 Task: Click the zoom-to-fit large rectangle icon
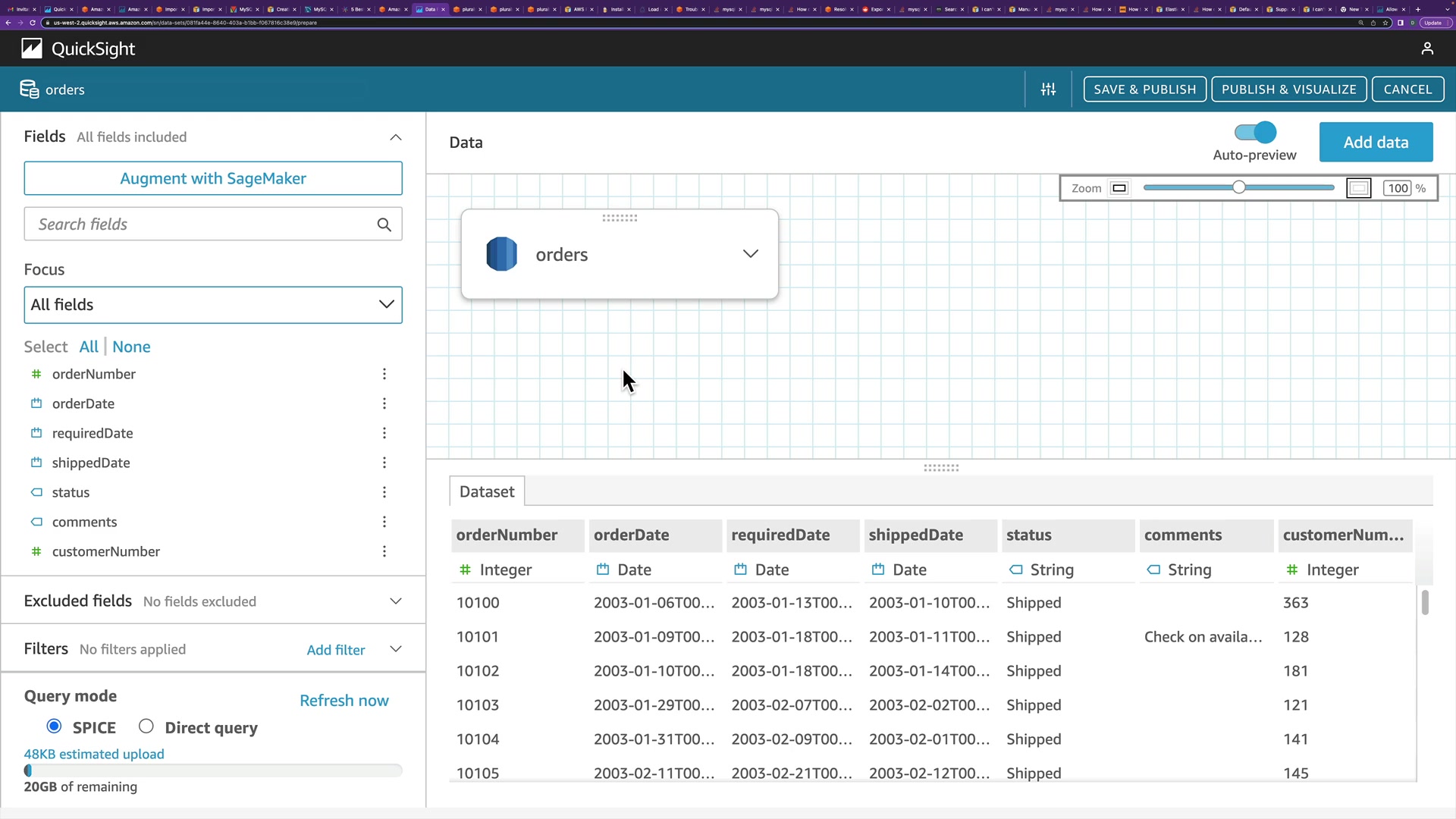[1358, 188]
